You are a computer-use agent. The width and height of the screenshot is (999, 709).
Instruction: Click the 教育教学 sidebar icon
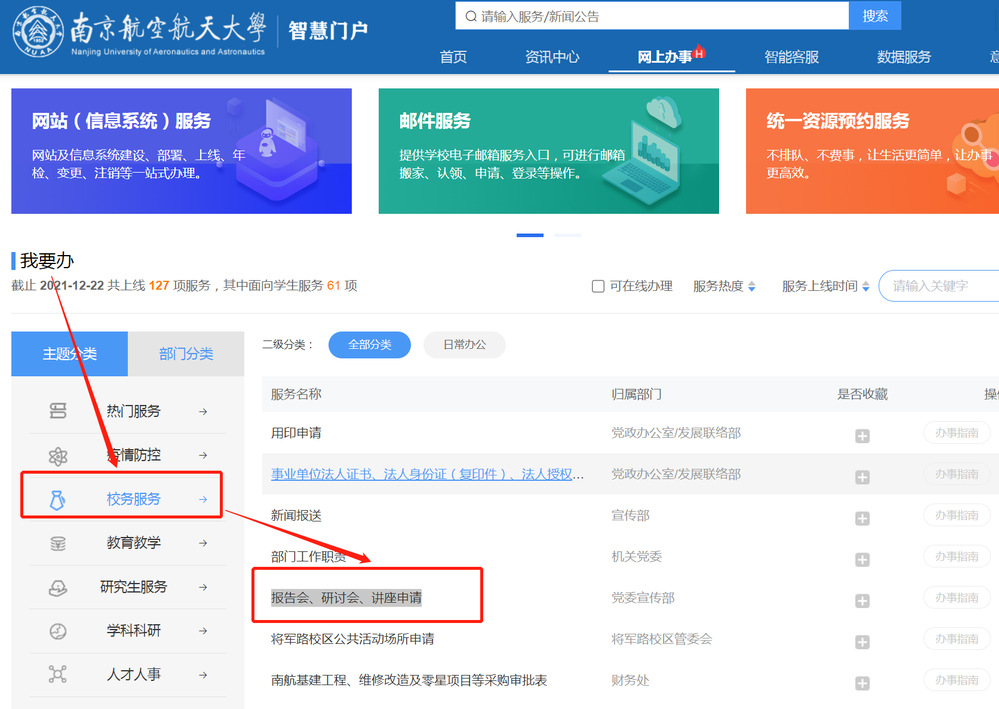click(58, 543)
